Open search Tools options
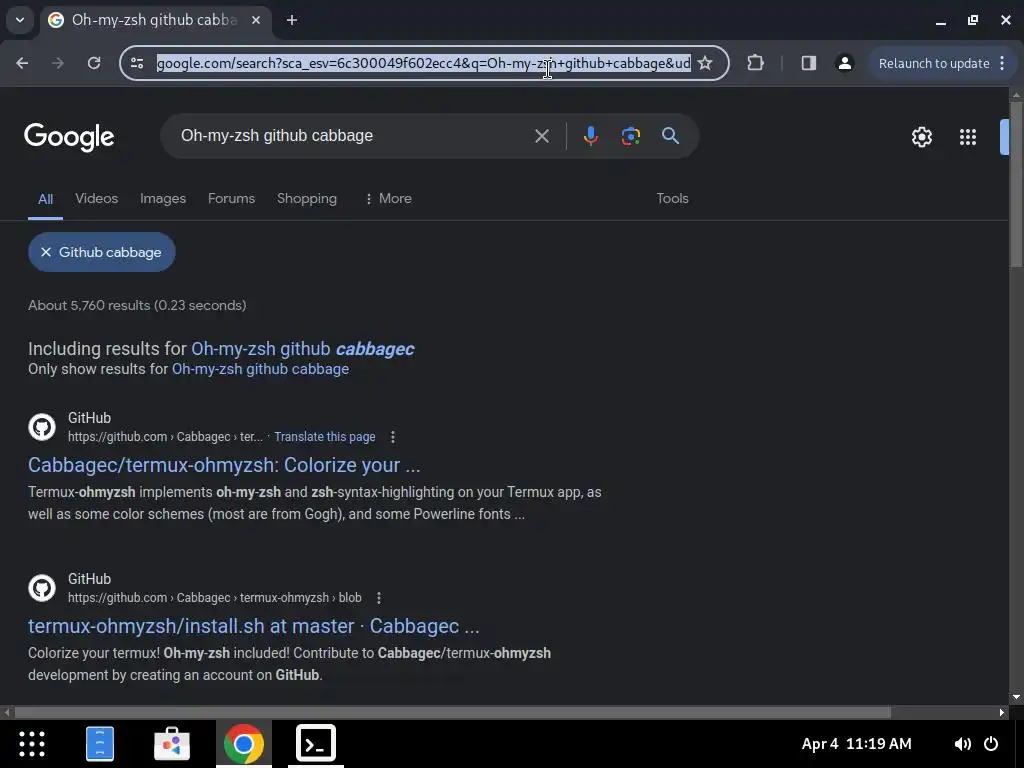Viewport: 1024px width, 768px height. (672, 199)
